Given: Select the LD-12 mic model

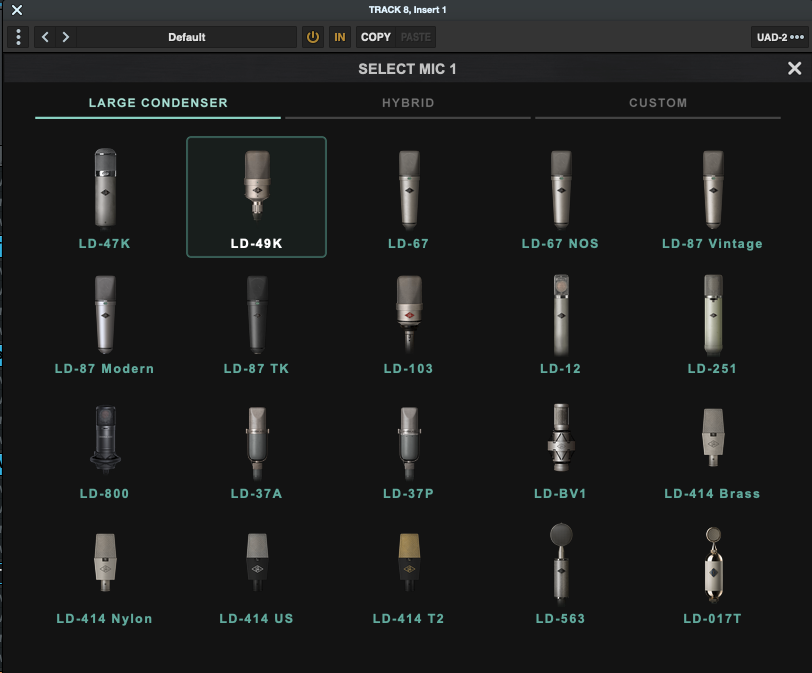Looking at the screenshot, I should (x=560, y=324).
